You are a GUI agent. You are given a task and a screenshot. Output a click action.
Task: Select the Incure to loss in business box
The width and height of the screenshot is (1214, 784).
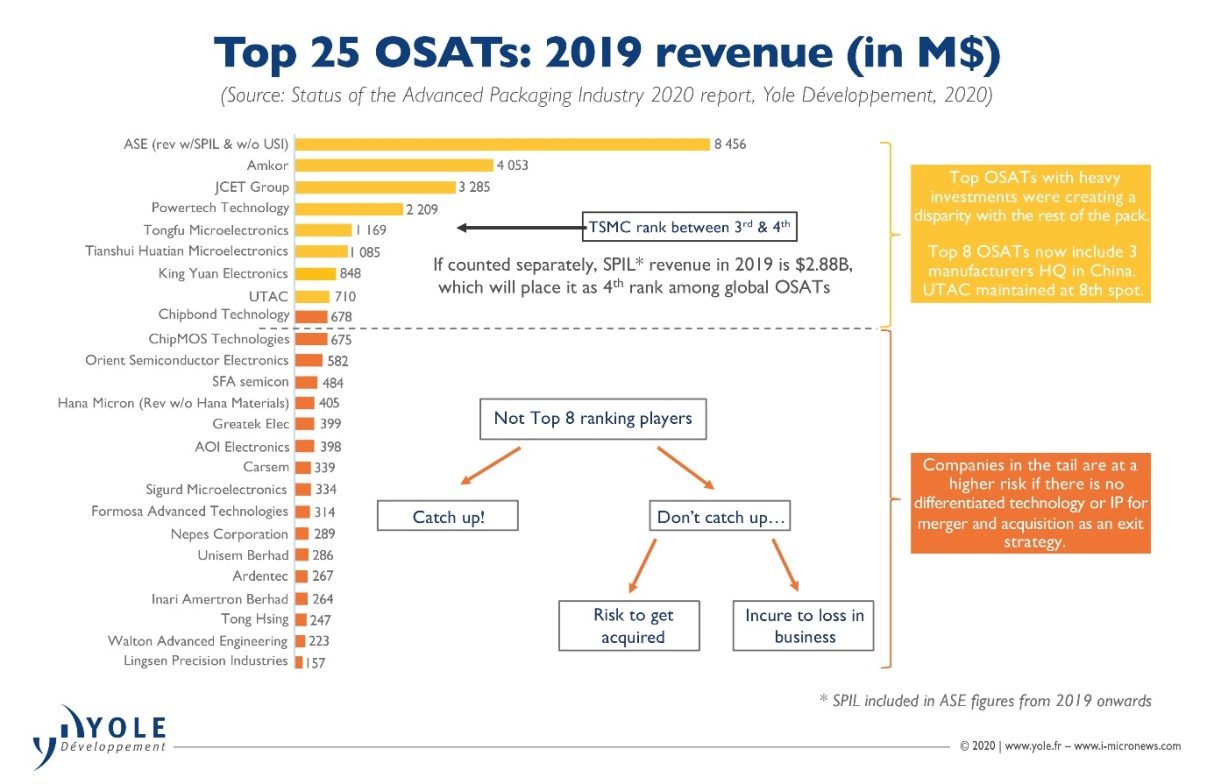point(804,626)
